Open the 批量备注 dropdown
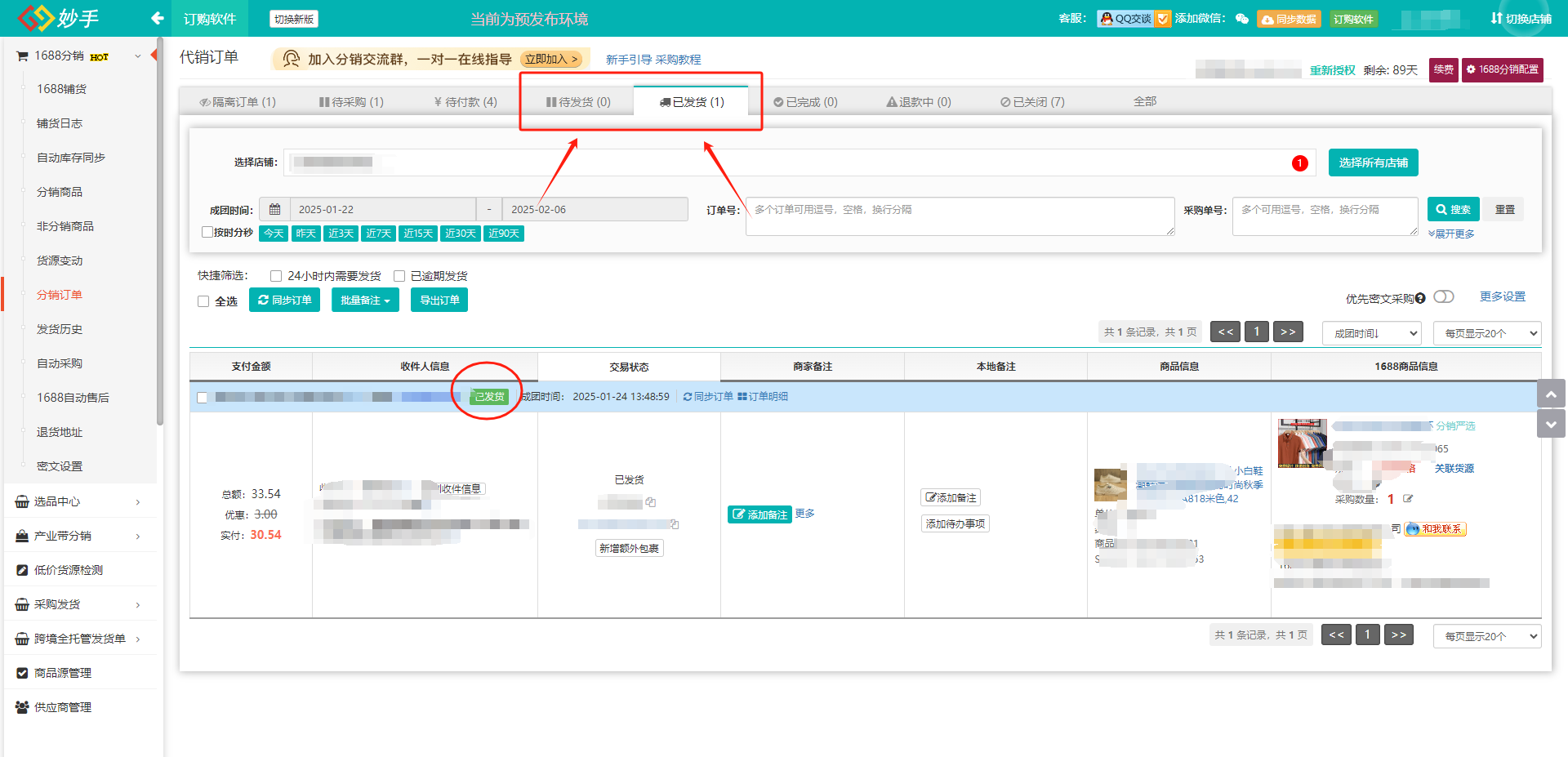 365,300
